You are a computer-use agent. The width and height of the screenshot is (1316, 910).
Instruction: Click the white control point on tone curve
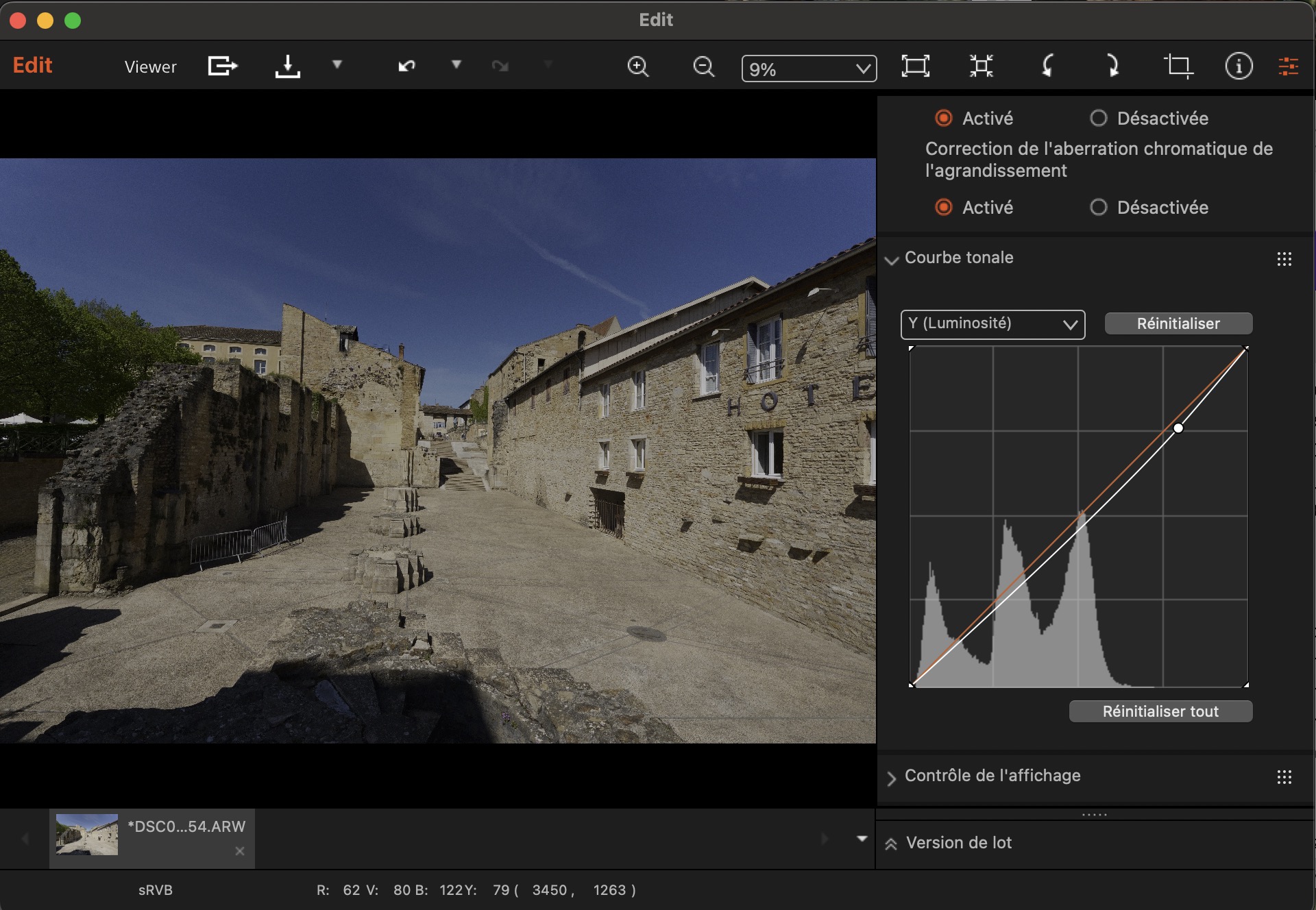click(x=1178, y=428)
